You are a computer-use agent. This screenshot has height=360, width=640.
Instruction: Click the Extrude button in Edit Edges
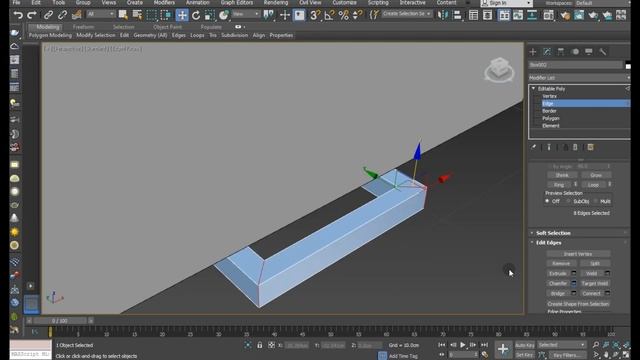pos(558,273)
